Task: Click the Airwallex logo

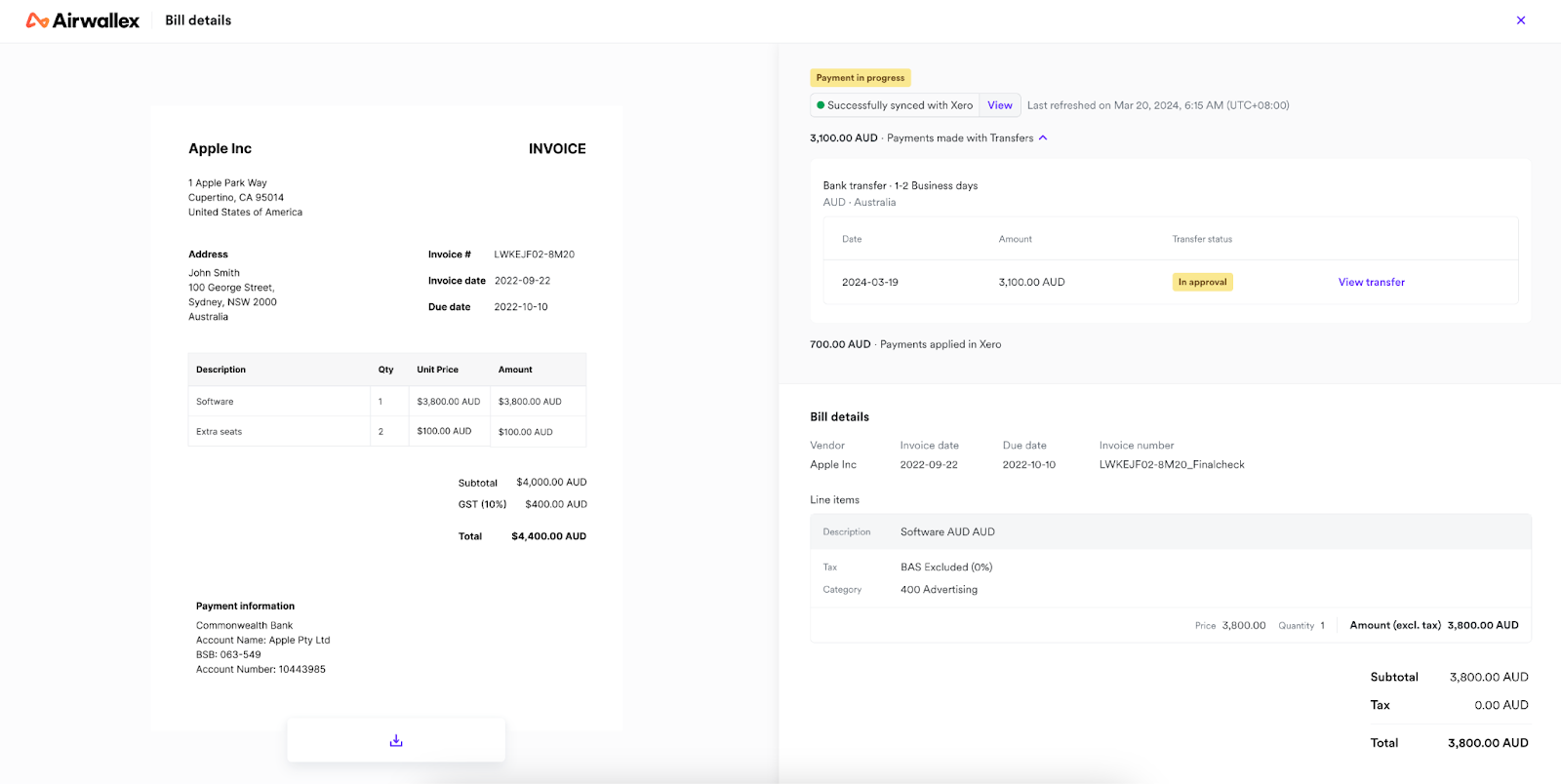Action: pos(83,20)
